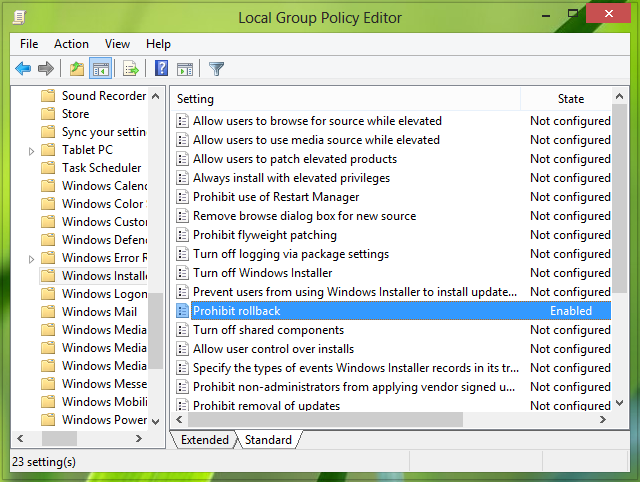
Task: Toggle the Show/Hide Console Tree icon
Action: pyautogui.click(x=100, y=69)
